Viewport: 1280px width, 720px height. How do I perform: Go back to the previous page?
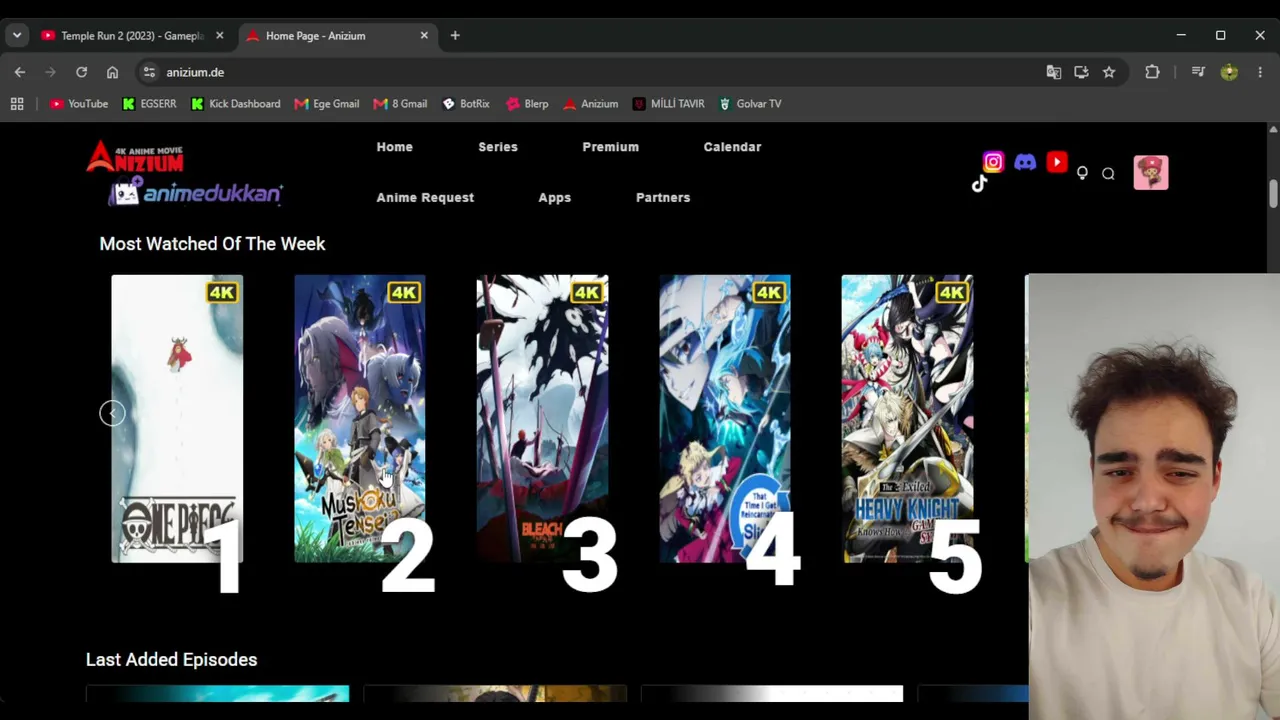point(20,72)
